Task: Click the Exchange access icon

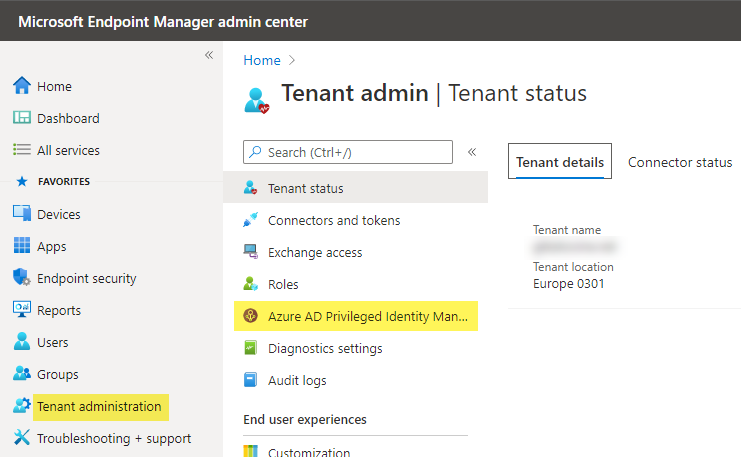Action: coord(250,251)
